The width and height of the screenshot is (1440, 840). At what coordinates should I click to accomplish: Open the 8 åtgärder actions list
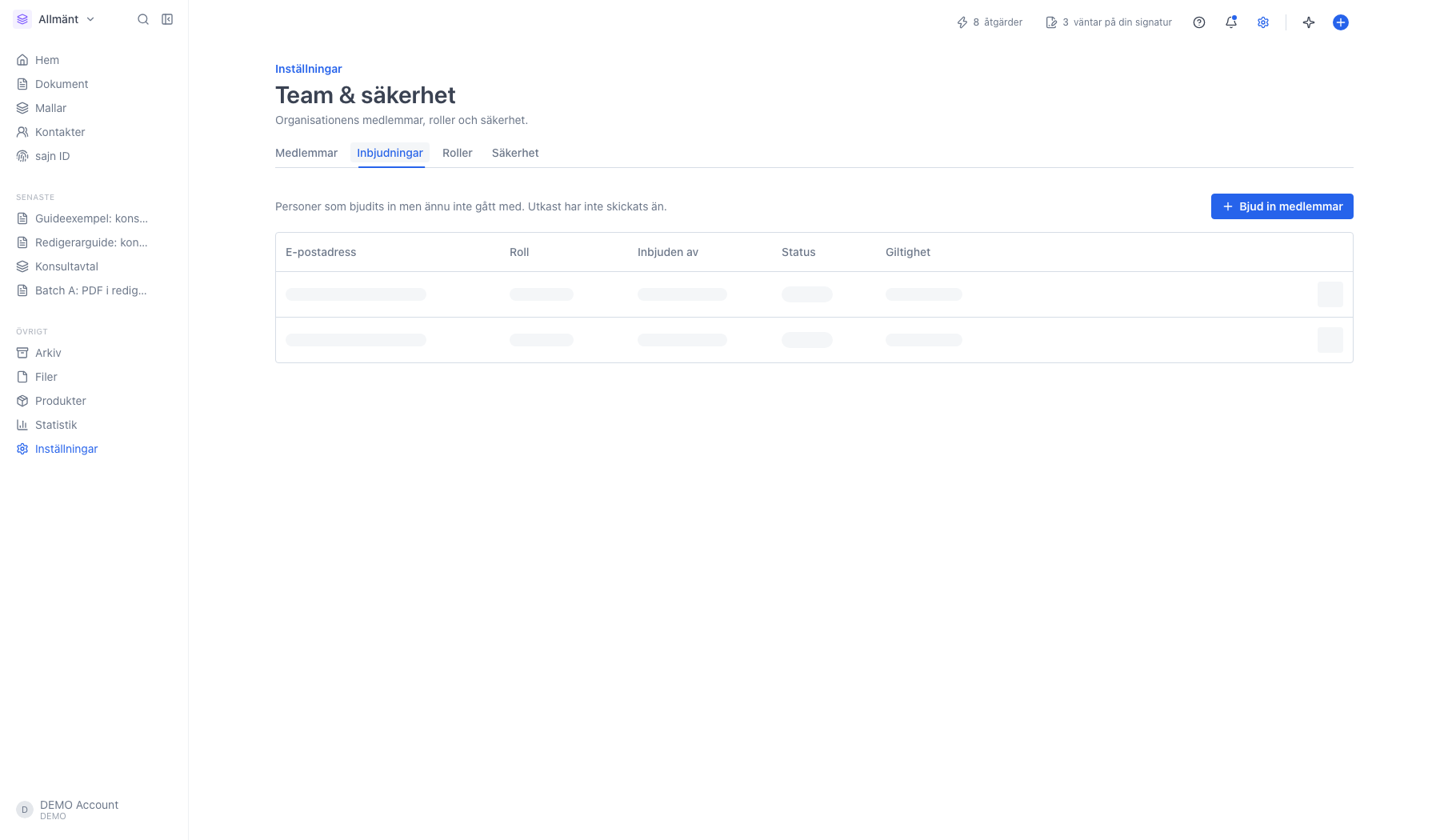click(x=990, y=22)
